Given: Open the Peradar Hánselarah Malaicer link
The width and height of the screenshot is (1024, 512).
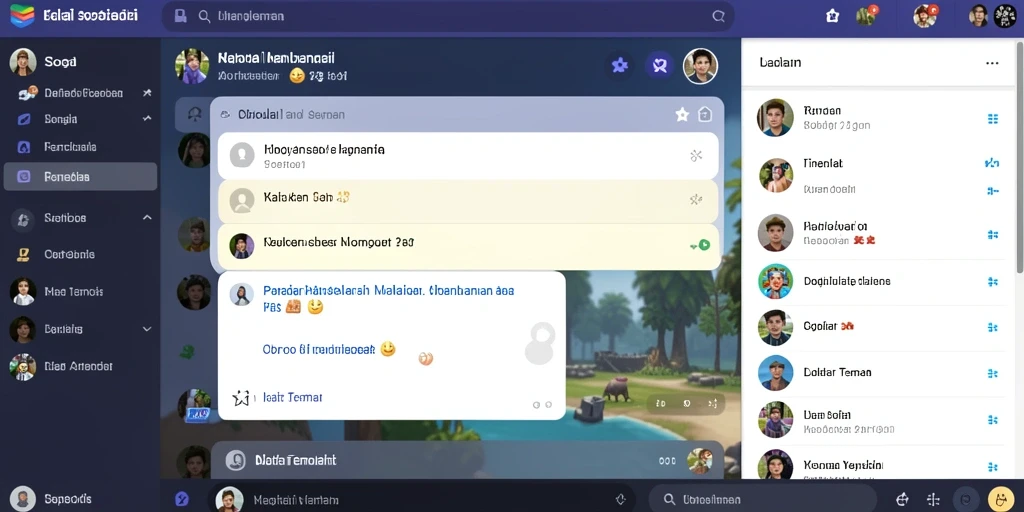Looking at the screenshot, I should 388,291.
